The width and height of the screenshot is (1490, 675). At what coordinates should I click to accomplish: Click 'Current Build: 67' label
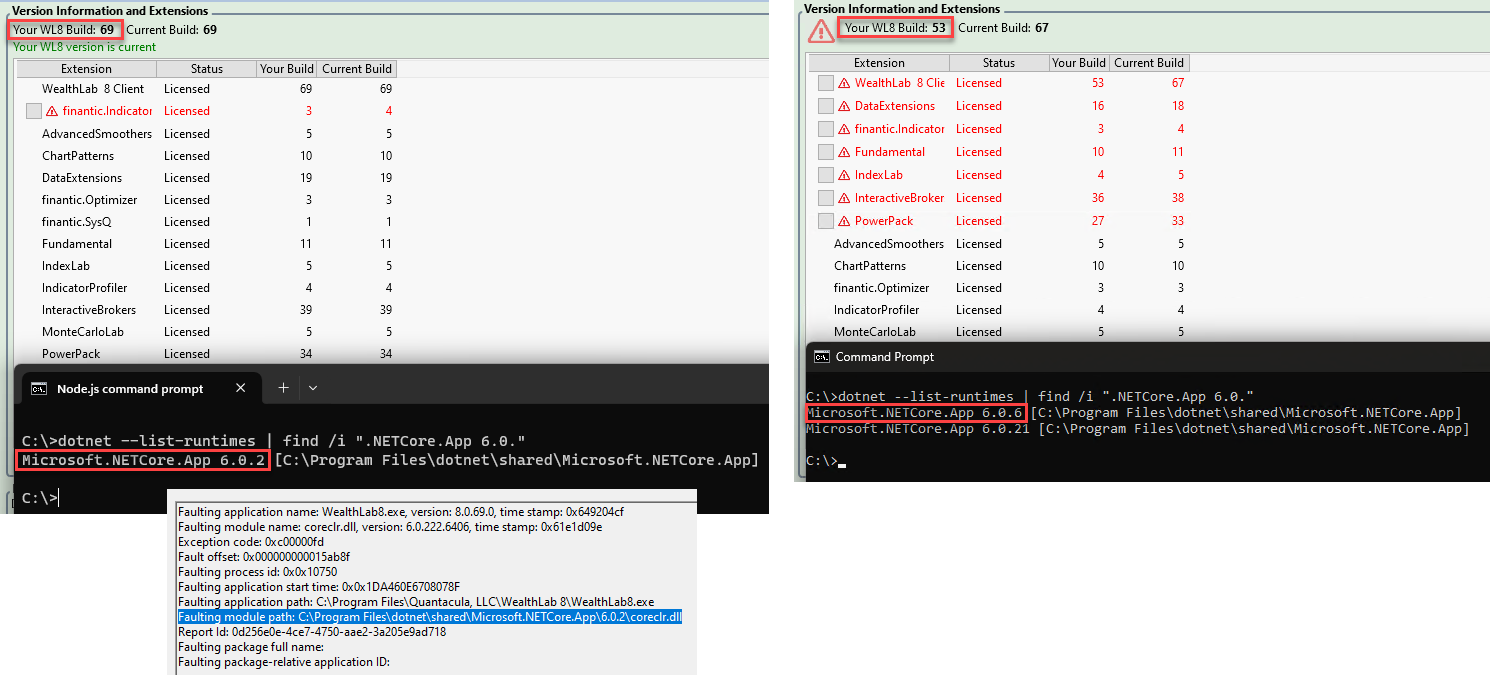click(x=1003, y=28)
